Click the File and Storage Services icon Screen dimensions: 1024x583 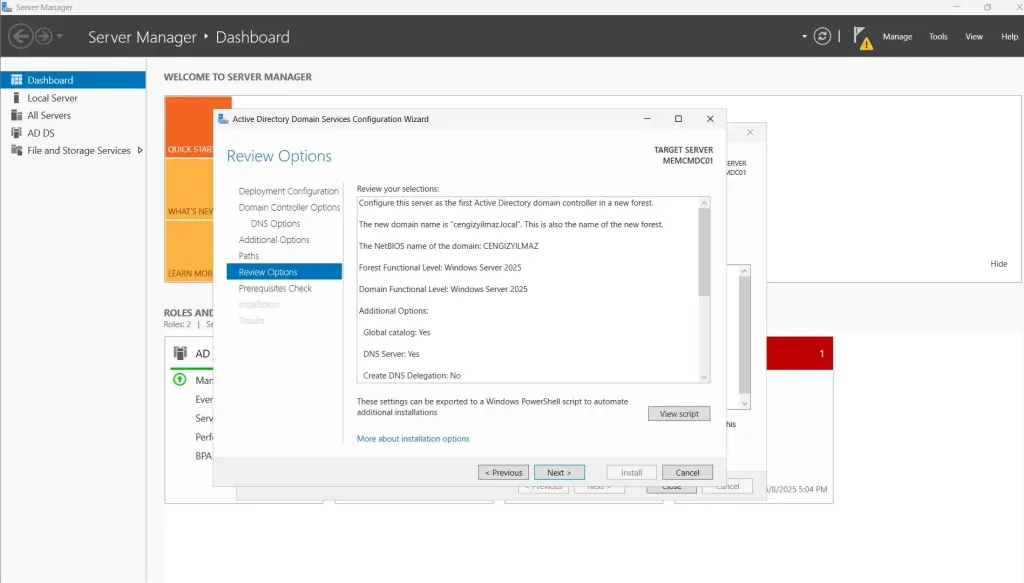(x=16, y=151)
